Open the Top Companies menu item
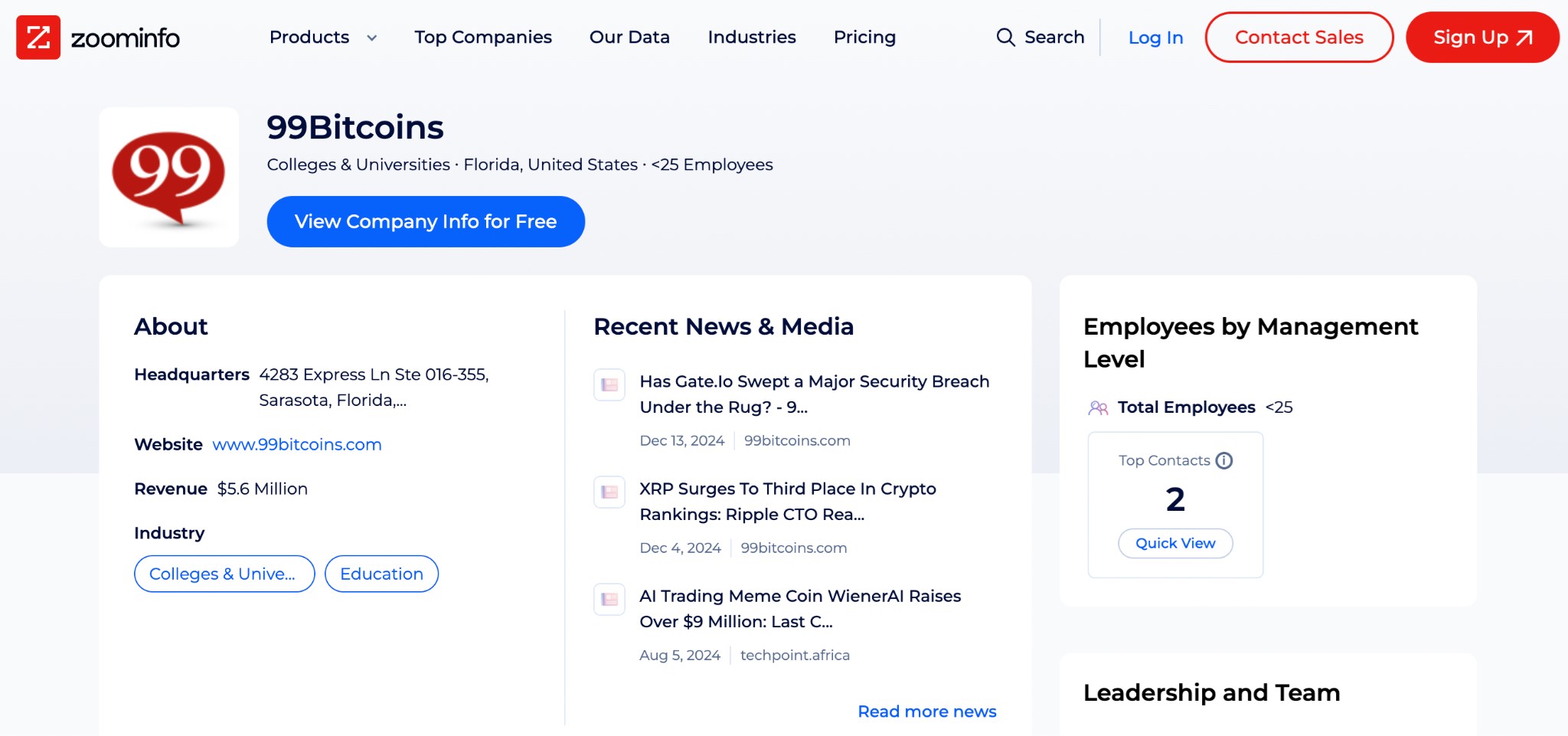Viewport: 1568px width, 736px height. pyautogui.click(x=483, y=37)
